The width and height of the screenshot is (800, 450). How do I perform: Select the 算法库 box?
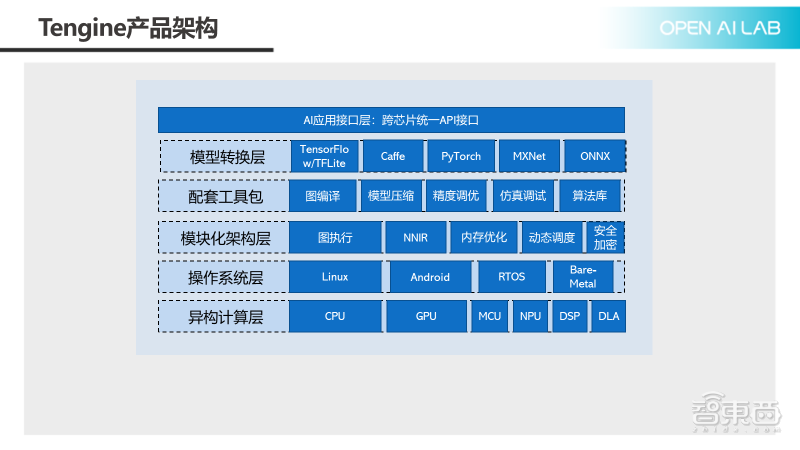[x=590, y=196]
